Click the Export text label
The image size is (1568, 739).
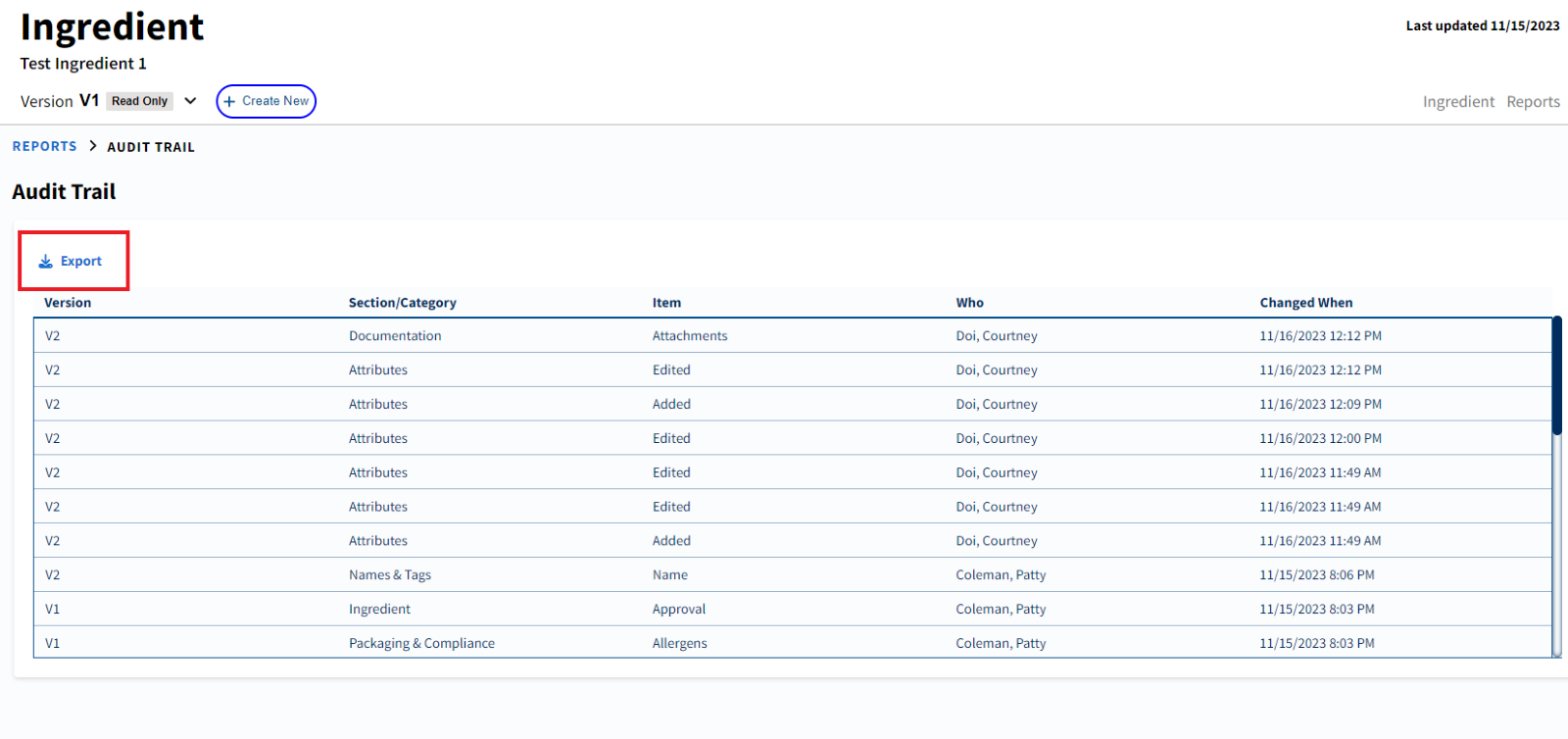pos(81,262)
